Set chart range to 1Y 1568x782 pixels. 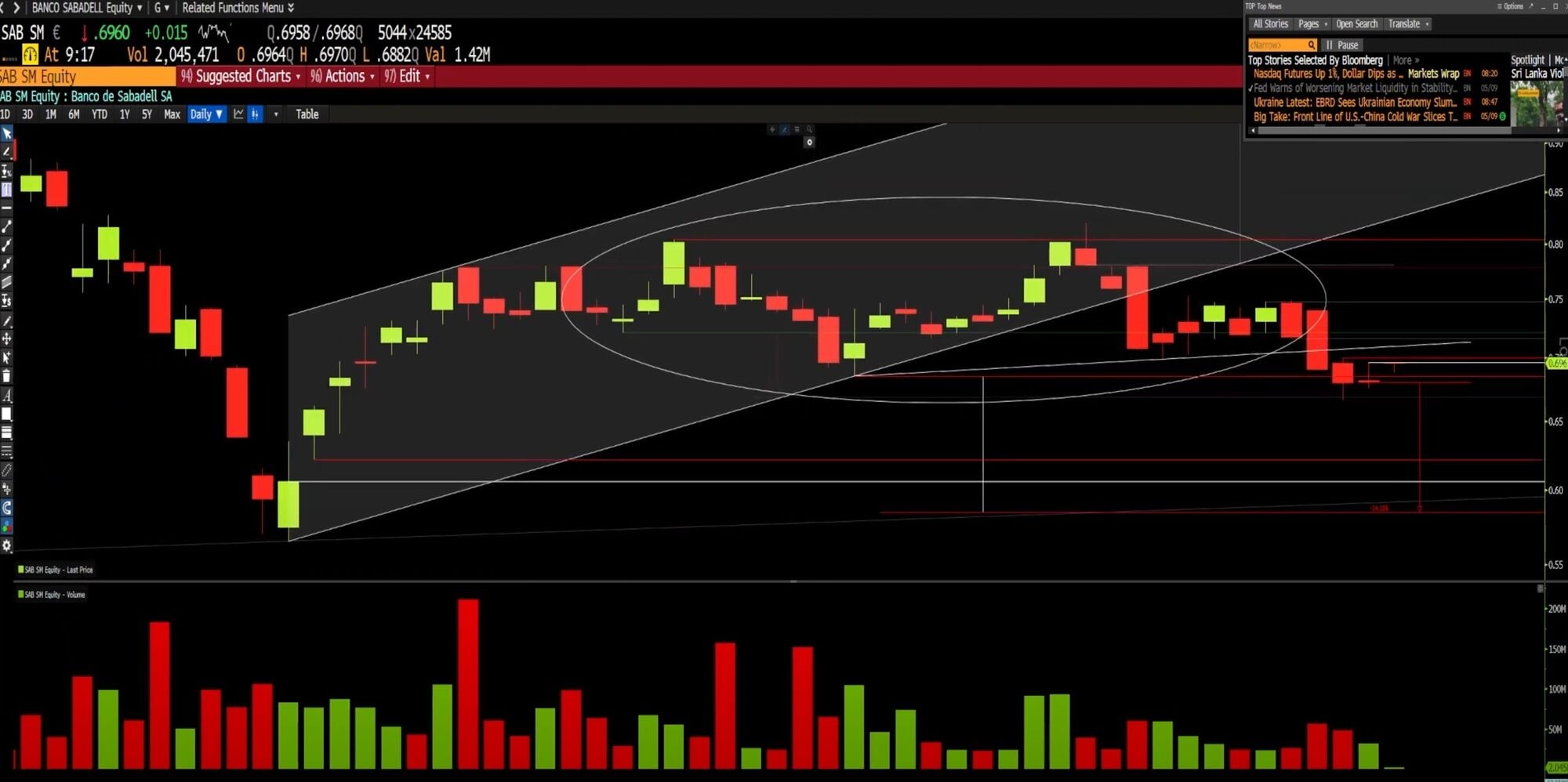click(125, 114)
